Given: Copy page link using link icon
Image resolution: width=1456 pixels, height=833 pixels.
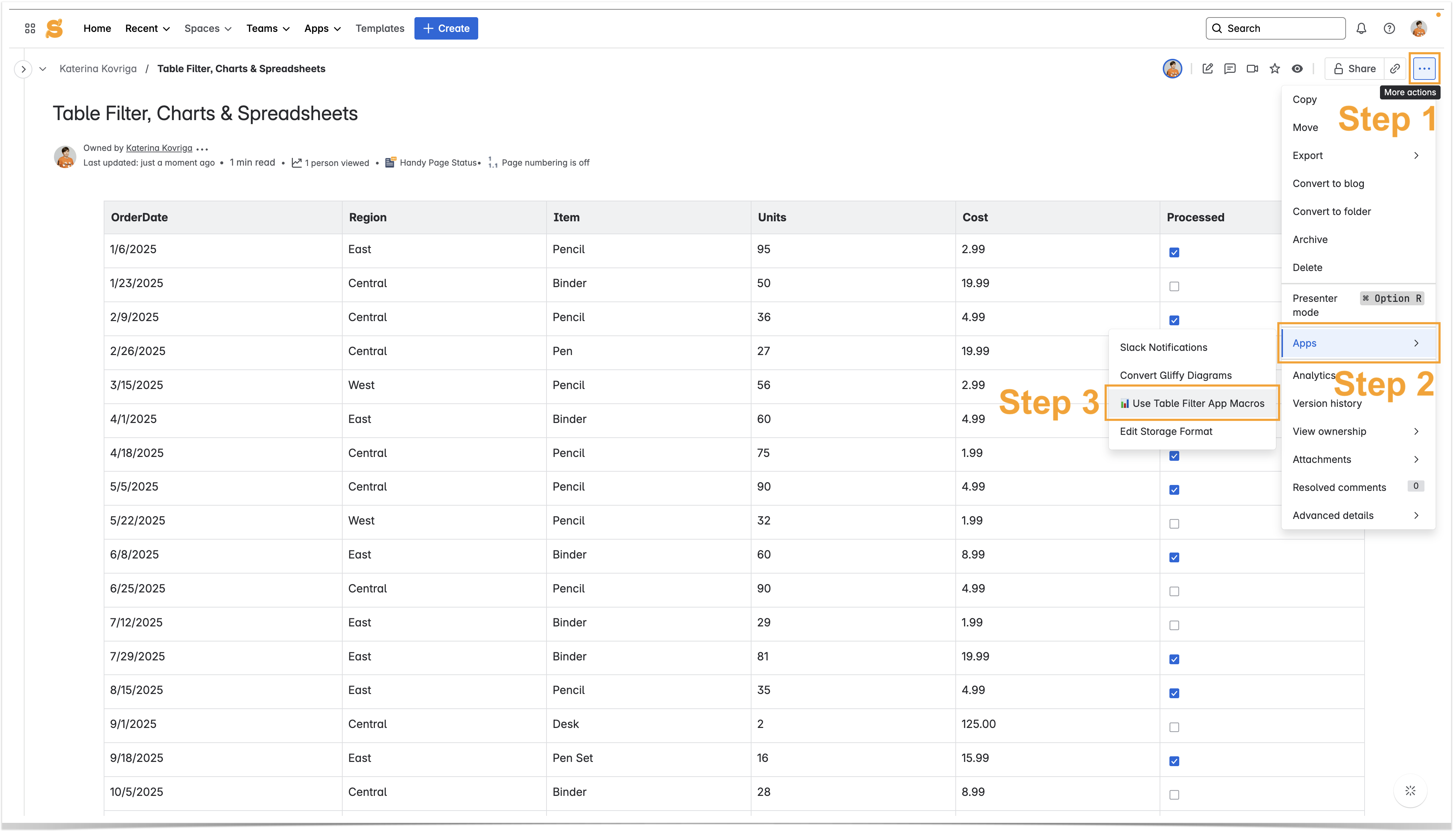Looking at the screenshot, I should [1395, 69].
